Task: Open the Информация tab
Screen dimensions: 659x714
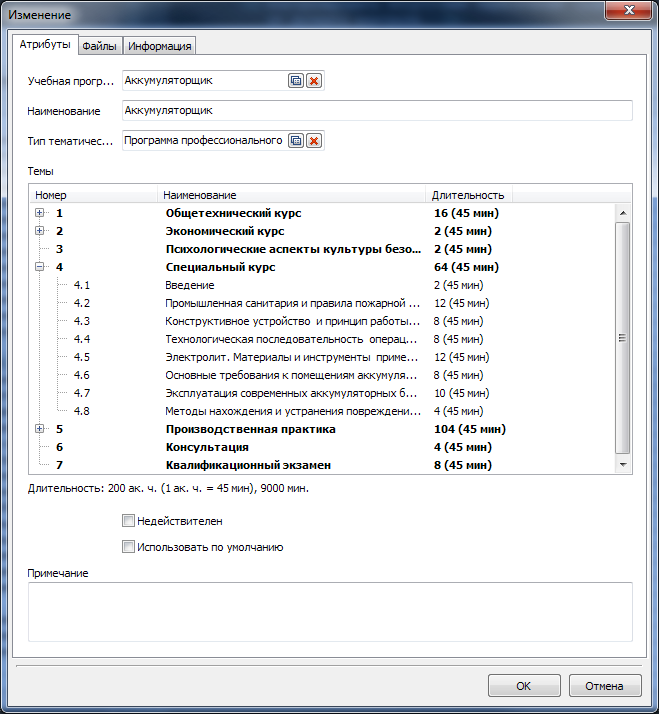Action: (x=159, y=46)
